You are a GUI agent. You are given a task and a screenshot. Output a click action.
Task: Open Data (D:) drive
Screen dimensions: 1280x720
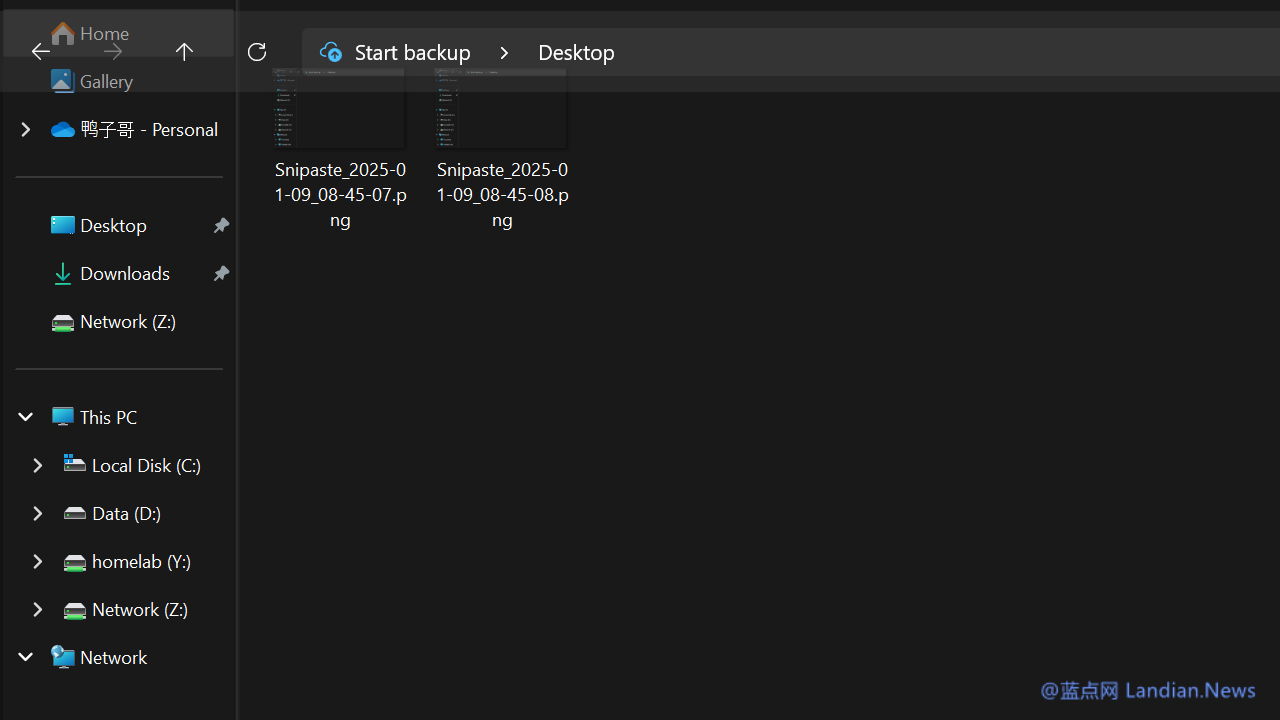(126, 513)
